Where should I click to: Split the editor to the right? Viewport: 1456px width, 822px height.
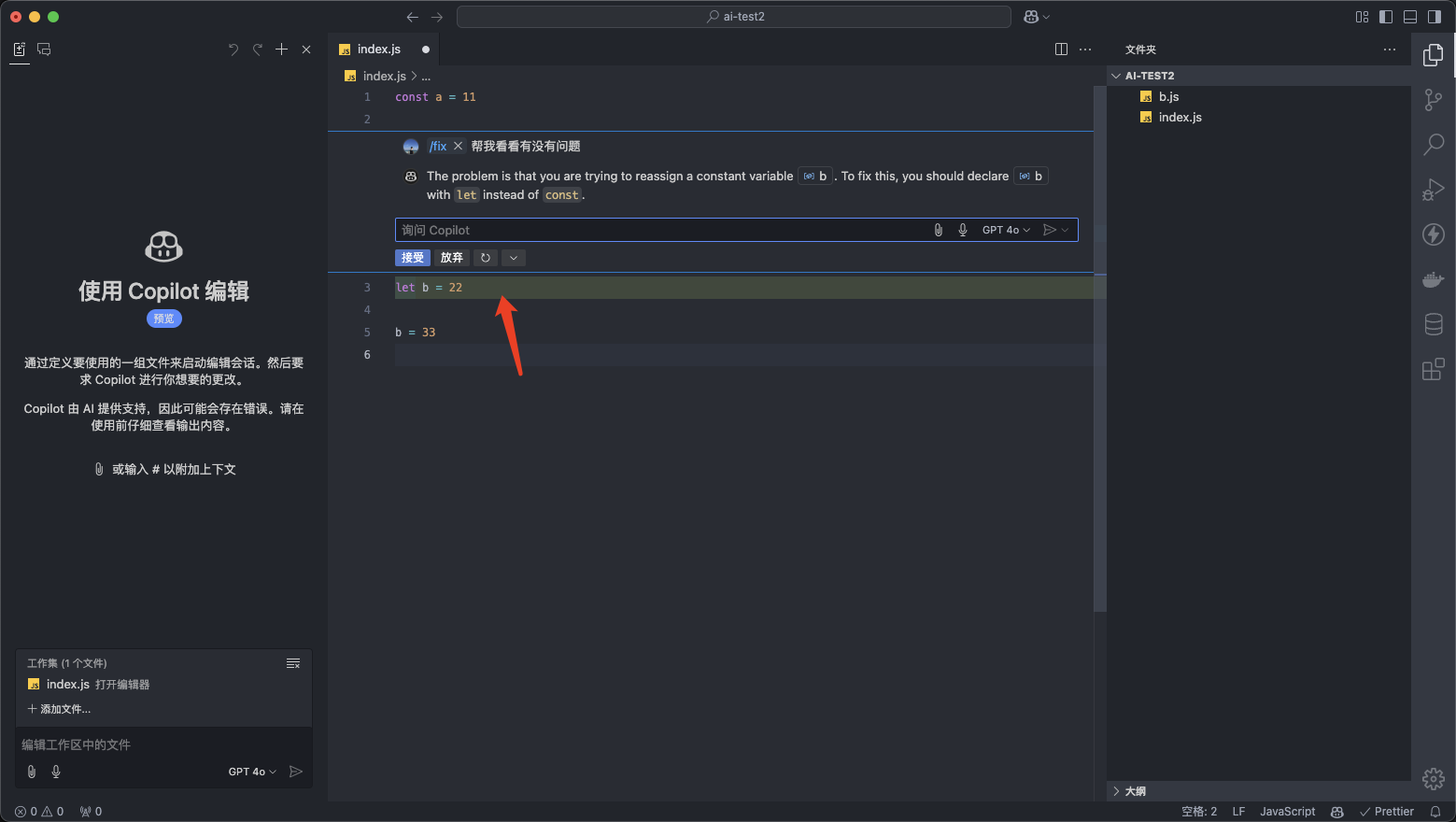(x=1061, y=50)
